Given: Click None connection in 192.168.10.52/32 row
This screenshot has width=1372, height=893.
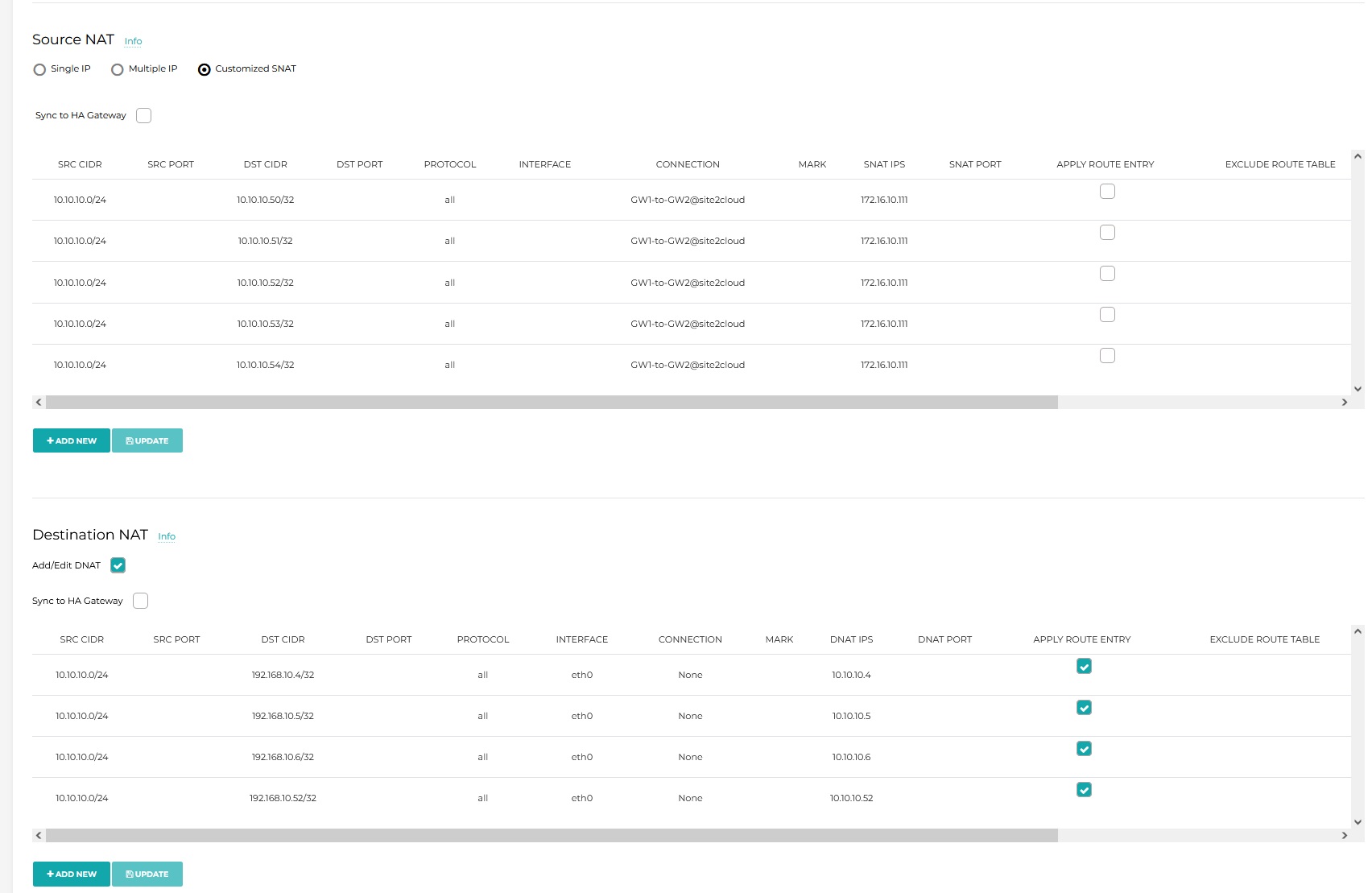Looking at the screenshot, I should pyautogui.click(x=690, y=798).
